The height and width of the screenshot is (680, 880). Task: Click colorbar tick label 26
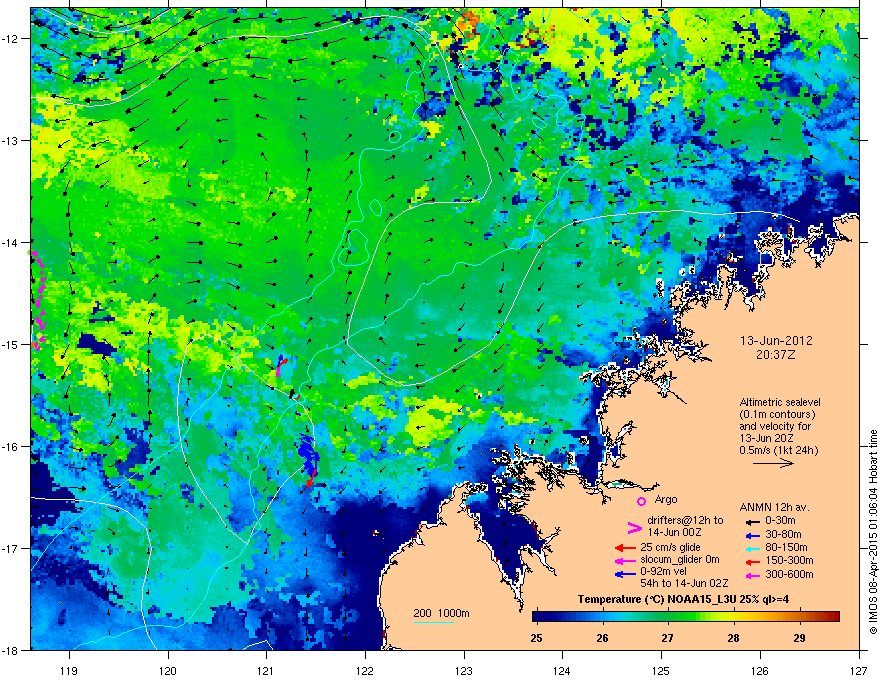[x=602, y=638]
